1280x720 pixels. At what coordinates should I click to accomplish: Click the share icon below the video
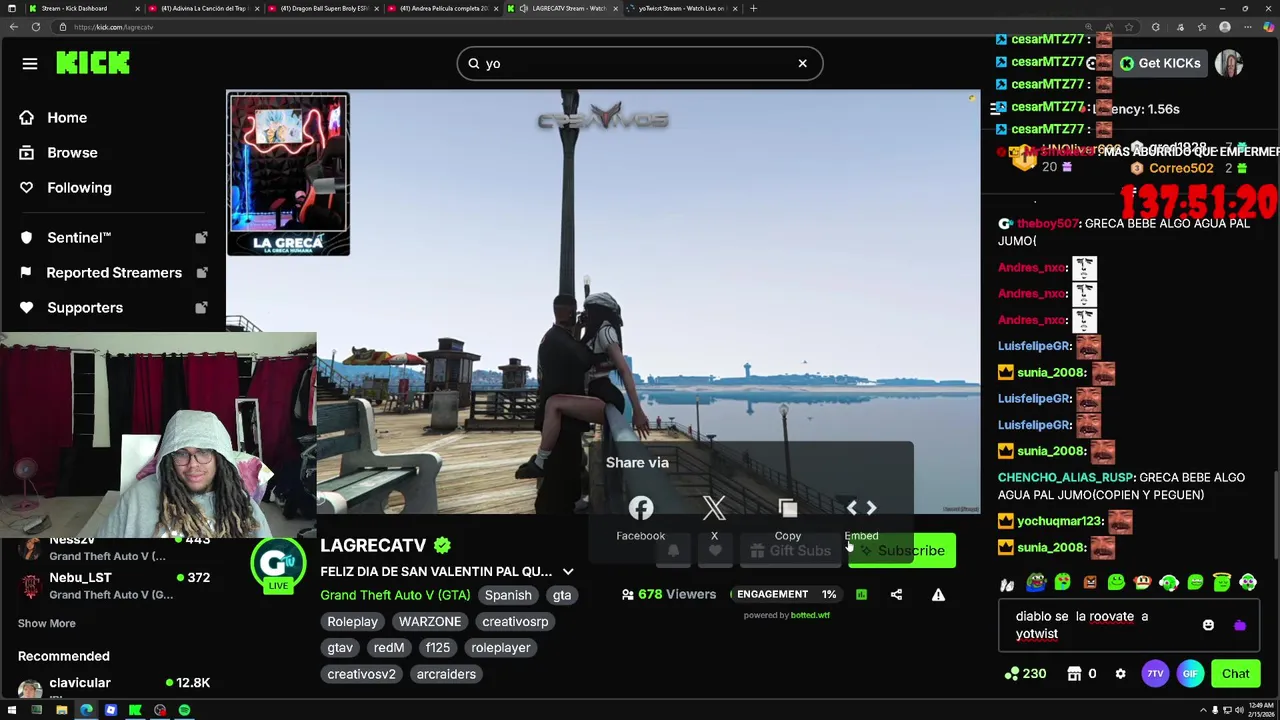896,595
